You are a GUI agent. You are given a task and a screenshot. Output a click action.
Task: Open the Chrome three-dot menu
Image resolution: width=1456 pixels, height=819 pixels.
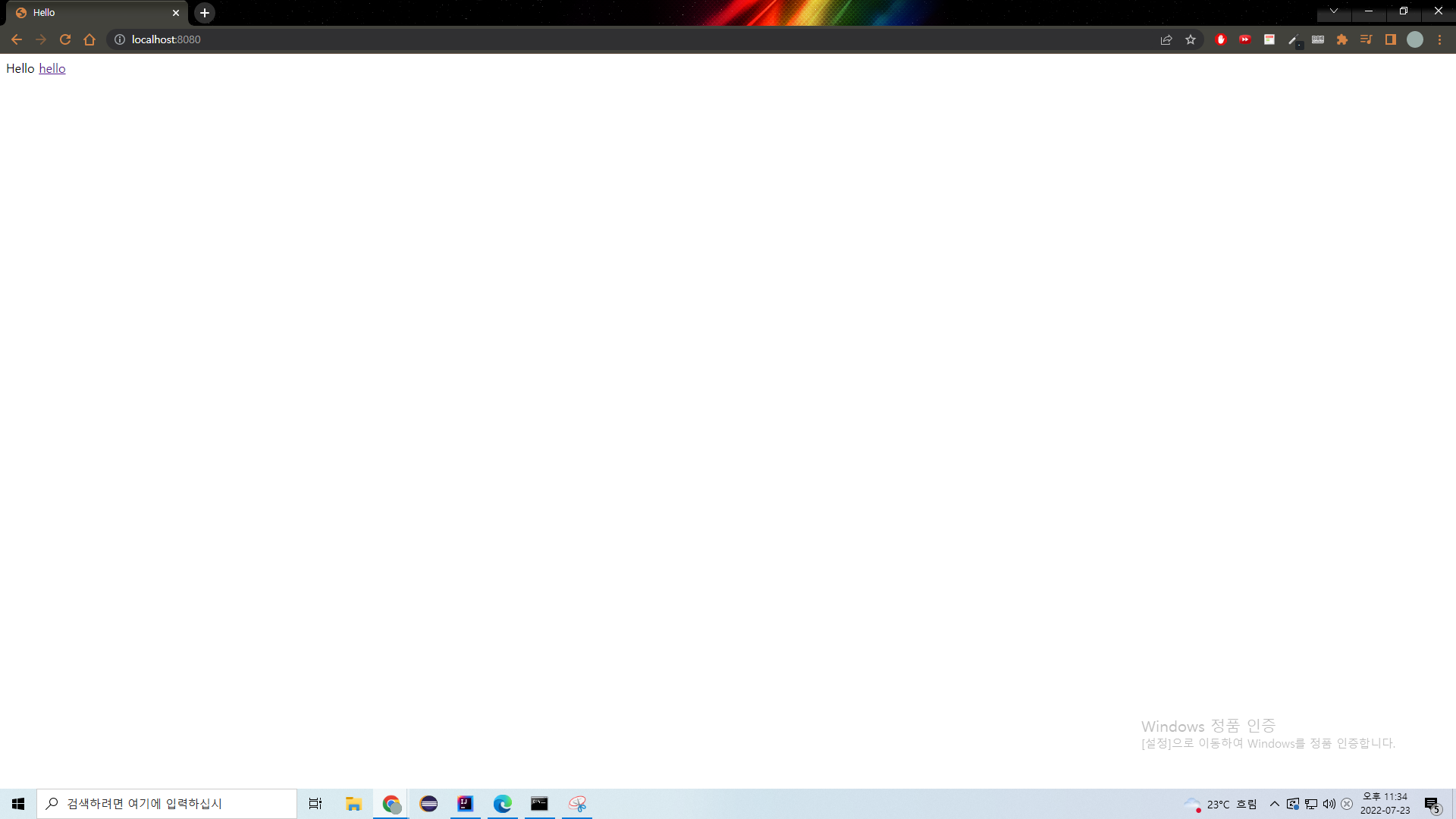pyautogui.click(x=1439, y=39)
